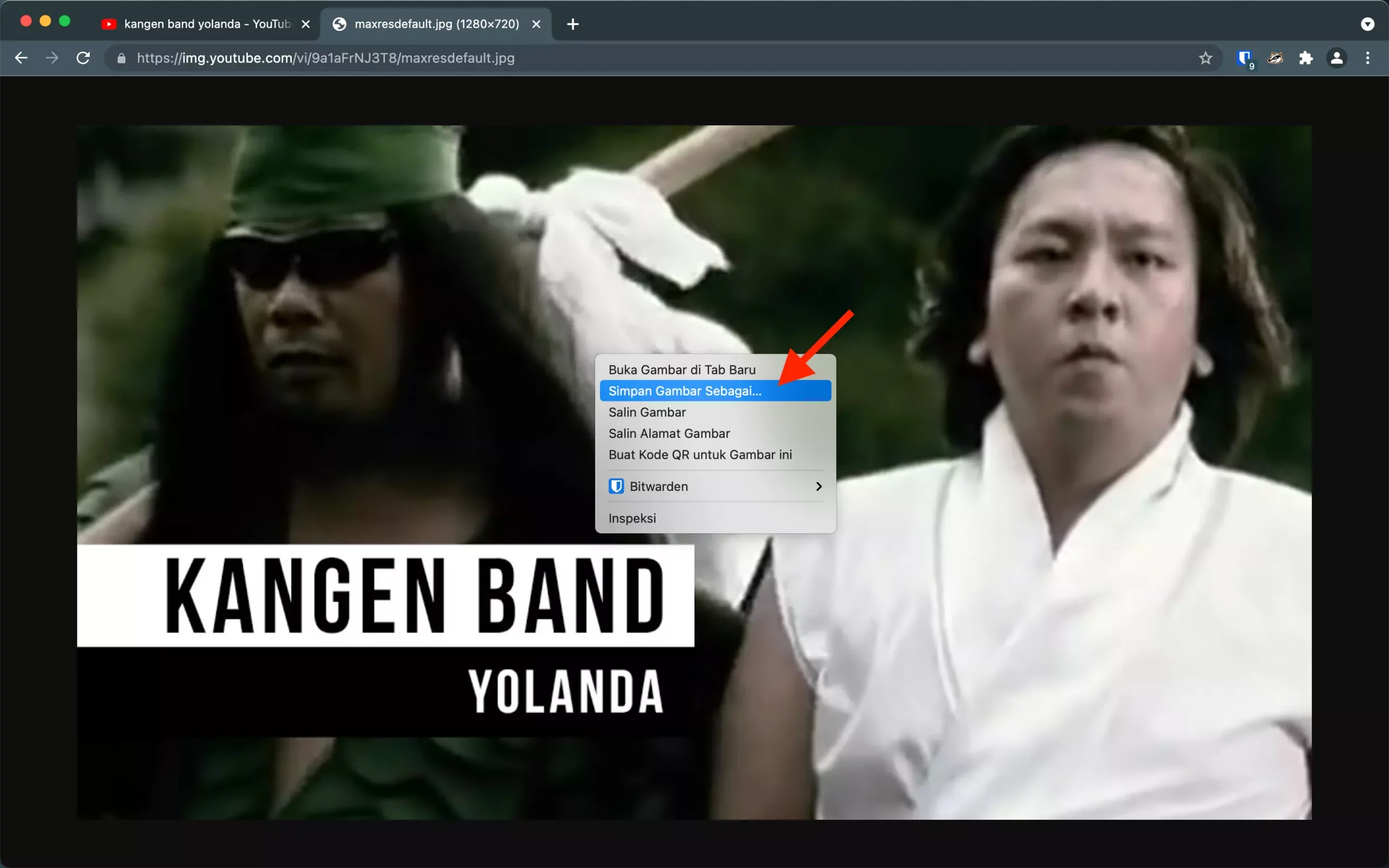Toggle the download shelf arrow at top right
Screen dimensions: 1389x868
pos(1368,23)
